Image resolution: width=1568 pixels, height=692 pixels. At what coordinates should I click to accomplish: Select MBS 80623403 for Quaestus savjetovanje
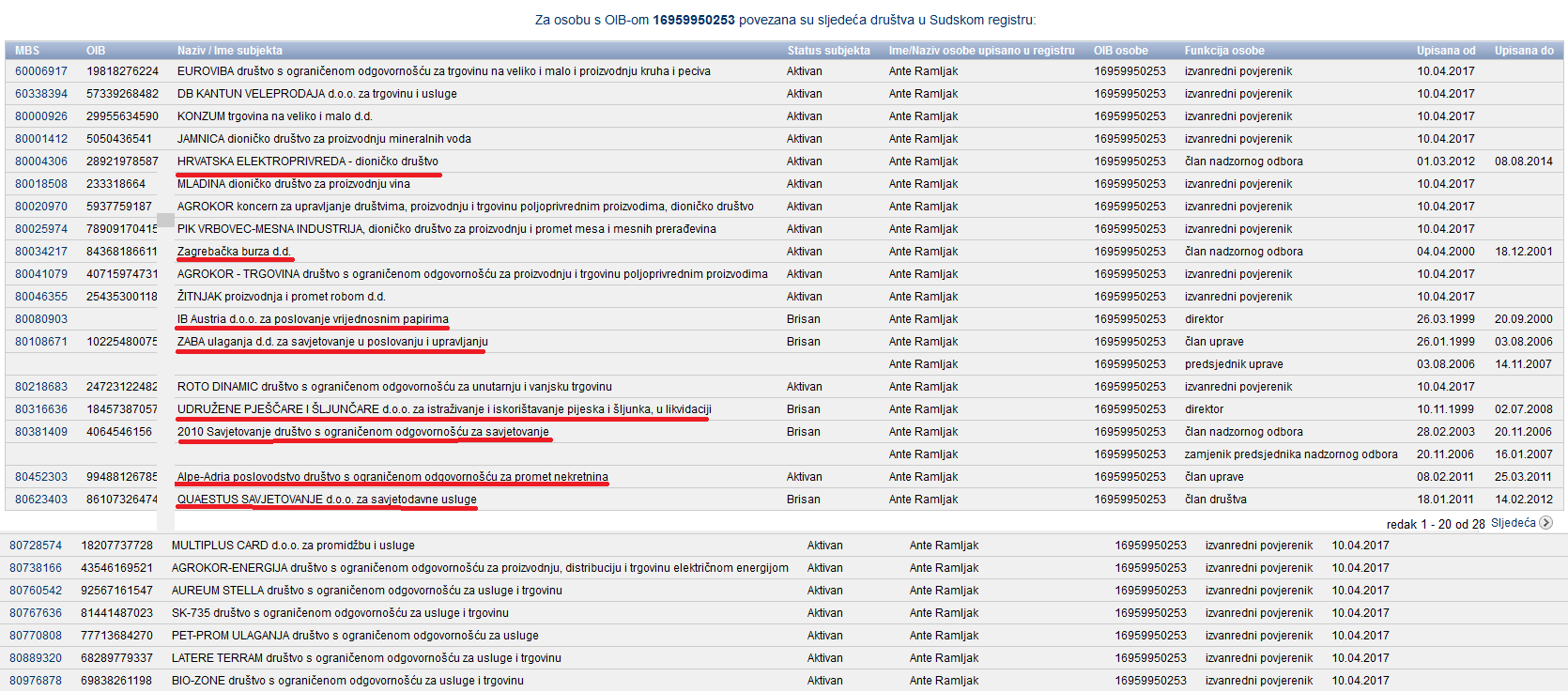click(41, 500)
